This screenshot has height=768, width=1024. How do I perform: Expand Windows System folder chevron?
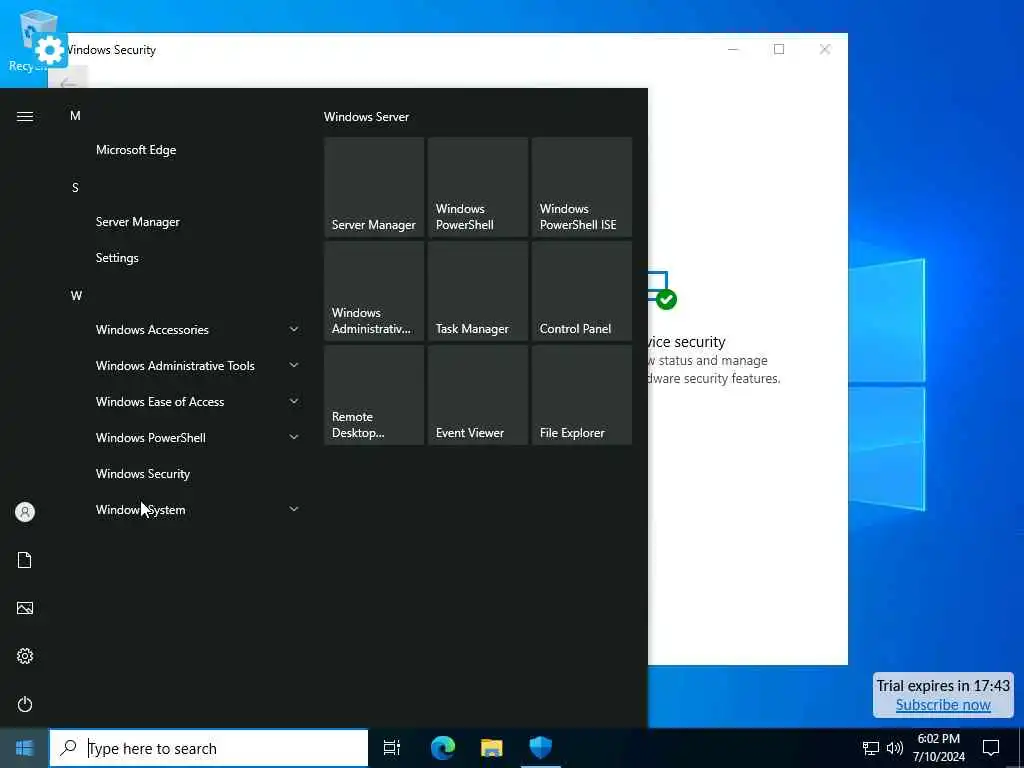pos(294,509)
